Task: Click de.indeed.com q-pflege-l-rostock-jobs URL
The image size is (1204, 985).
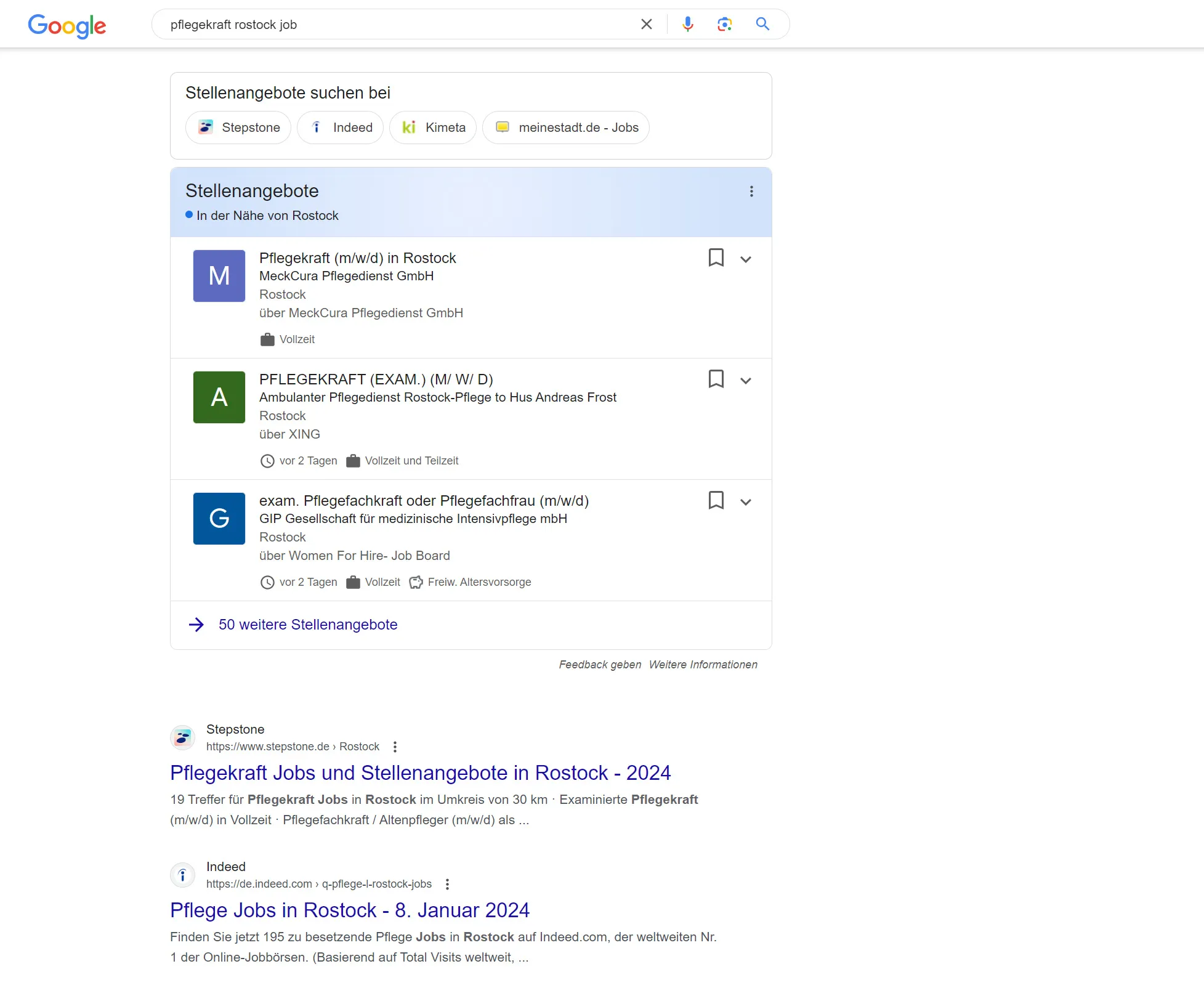Action: [319, 884]
